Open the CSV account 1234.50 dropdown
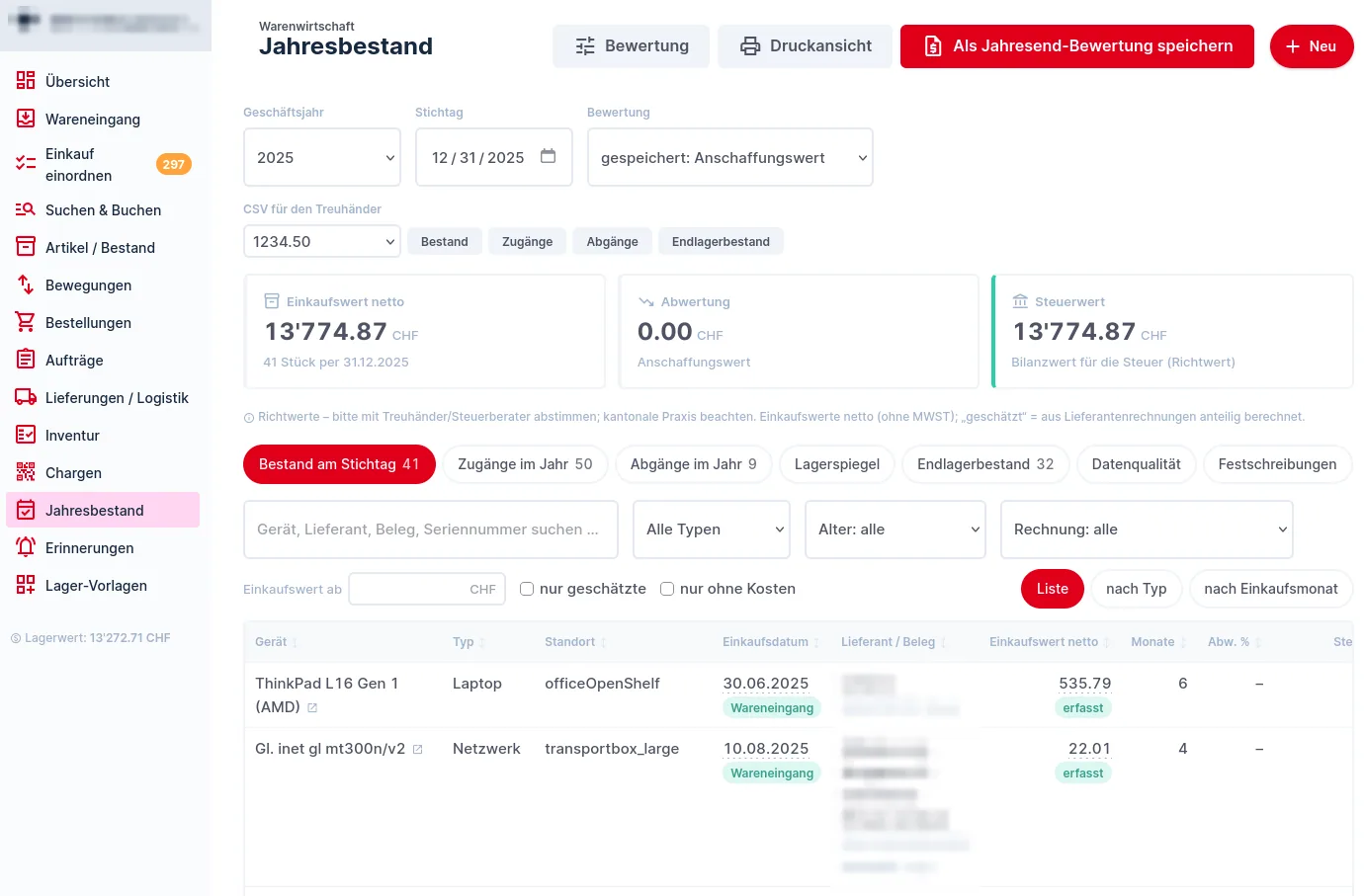 322,241
